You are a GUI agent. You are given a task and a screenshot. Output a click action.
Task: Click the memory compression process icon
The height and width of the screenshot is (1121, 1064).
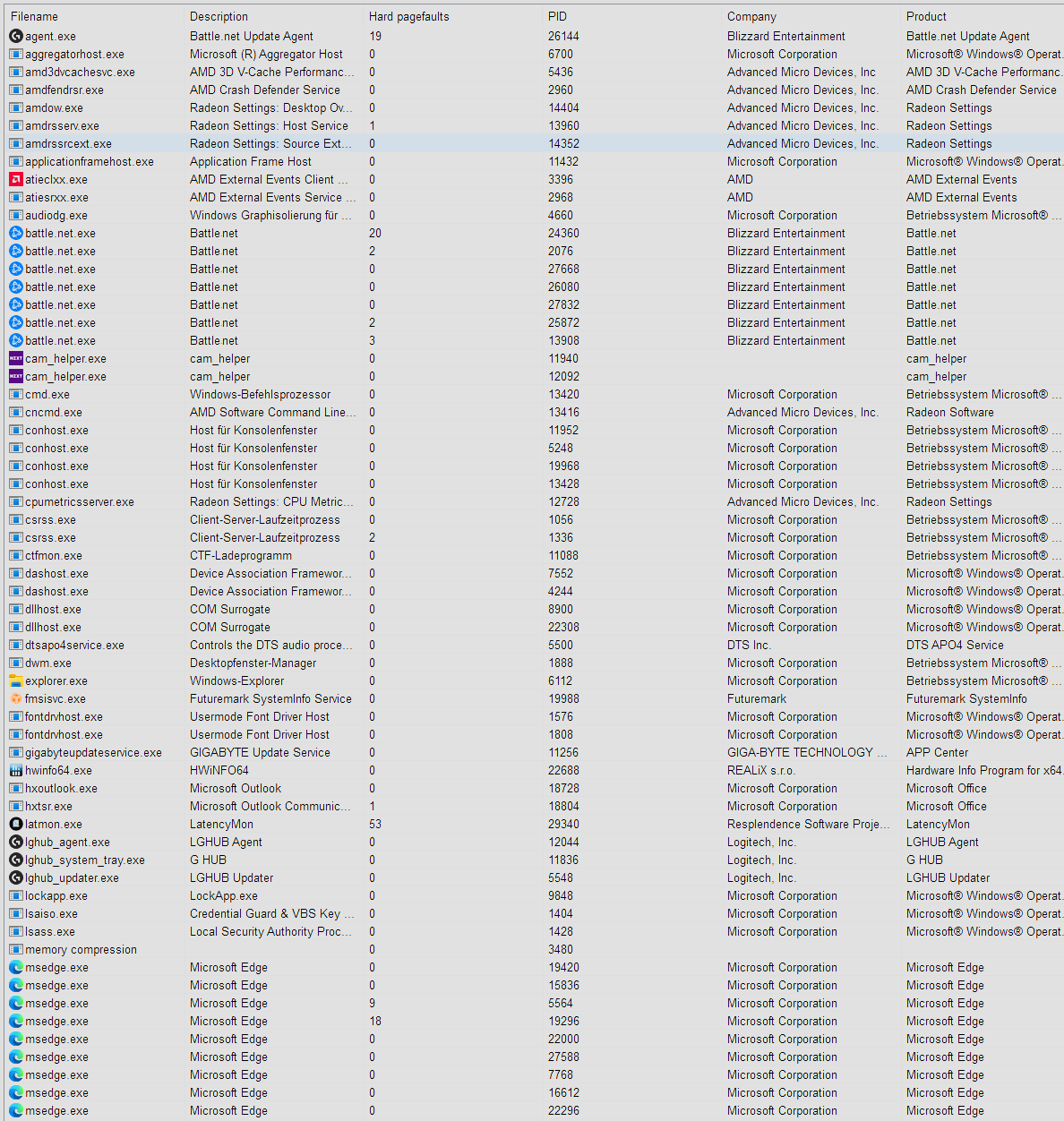click(16, 950)
